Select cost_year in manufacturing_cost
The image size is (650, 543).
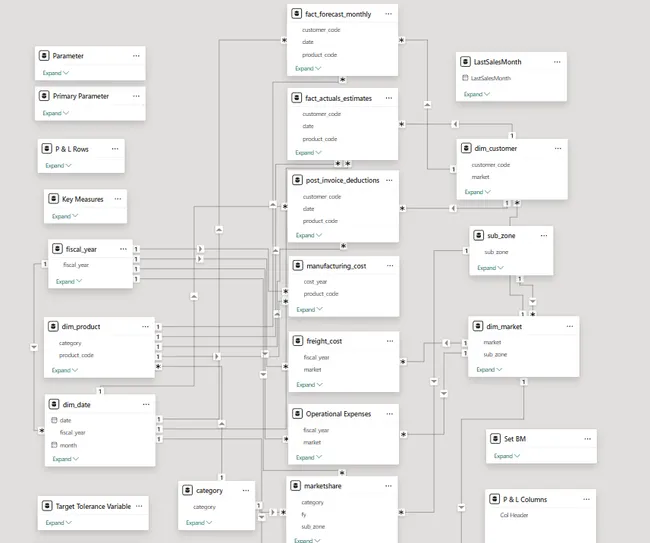(x=315, y=282)
